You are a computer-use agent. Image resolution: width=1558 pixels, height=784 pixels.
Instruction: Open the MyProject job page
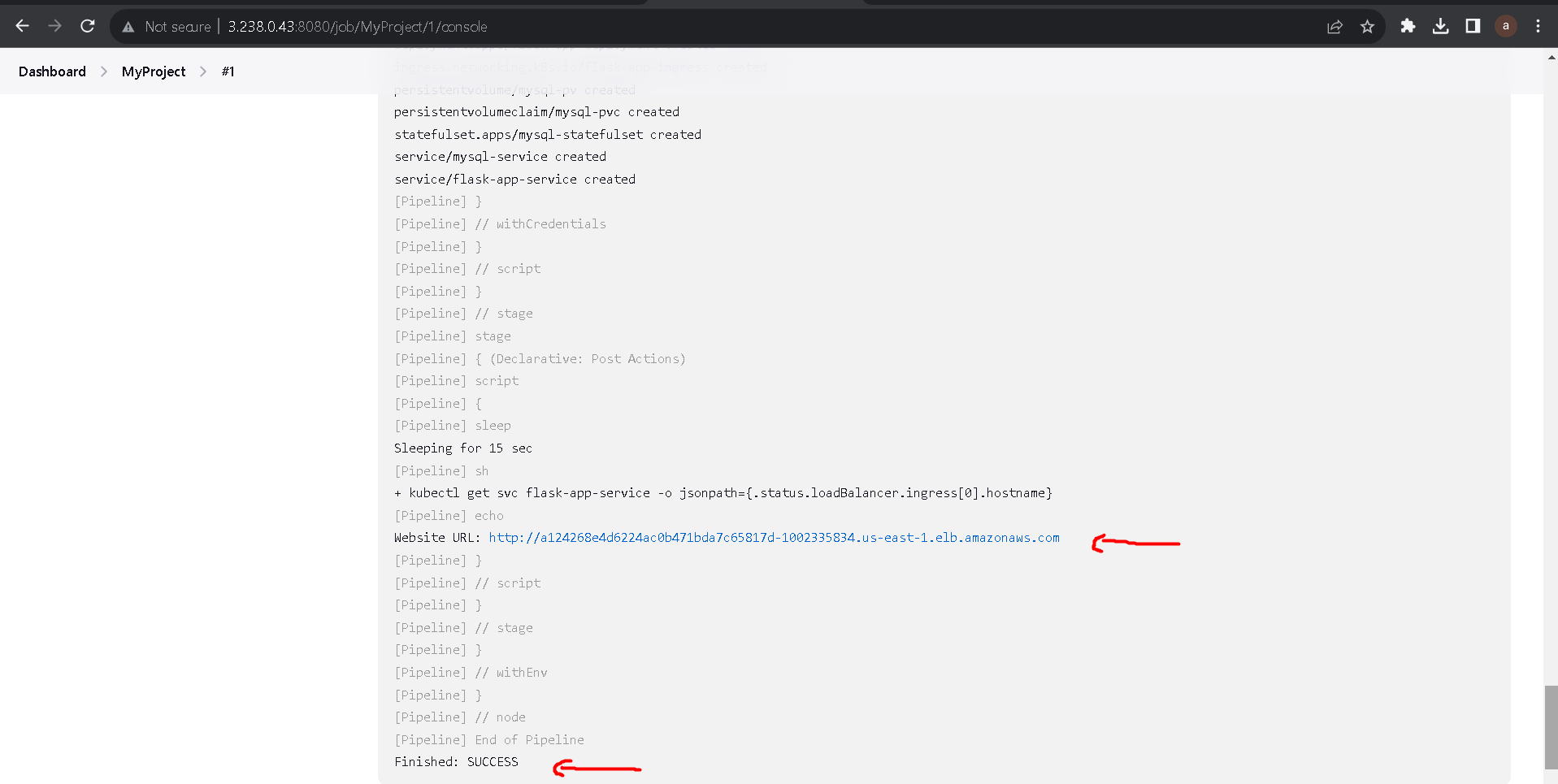click(x=153, y=71)
